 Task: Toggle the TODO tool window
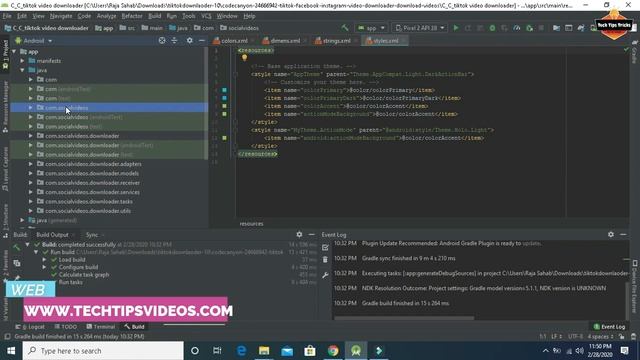tap(66, 327)
